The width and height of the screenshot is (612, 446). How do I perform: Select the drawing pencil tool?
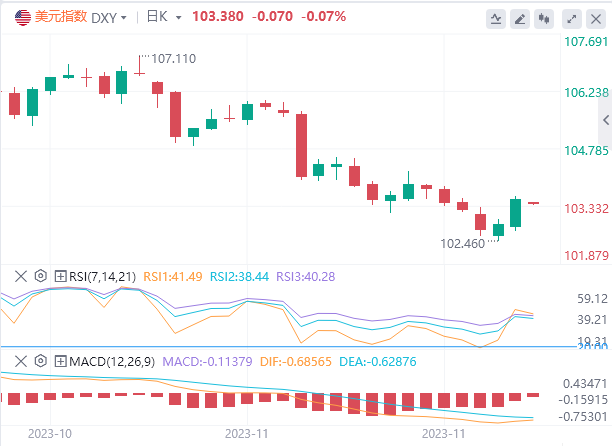(x=520, y=19)
